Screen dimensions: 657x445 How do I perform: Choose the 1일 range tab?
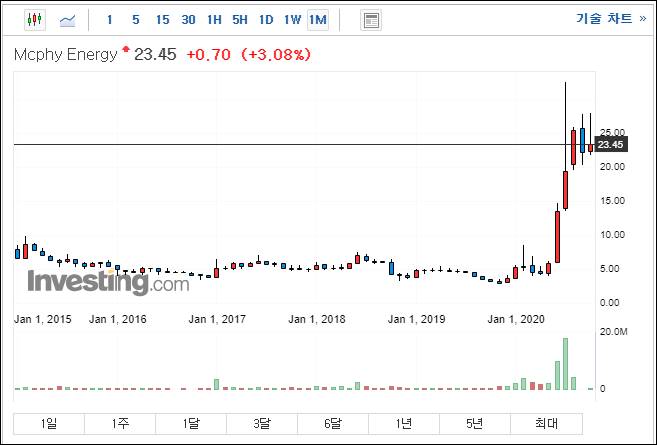pyautogui.click(x=49, y=424)
